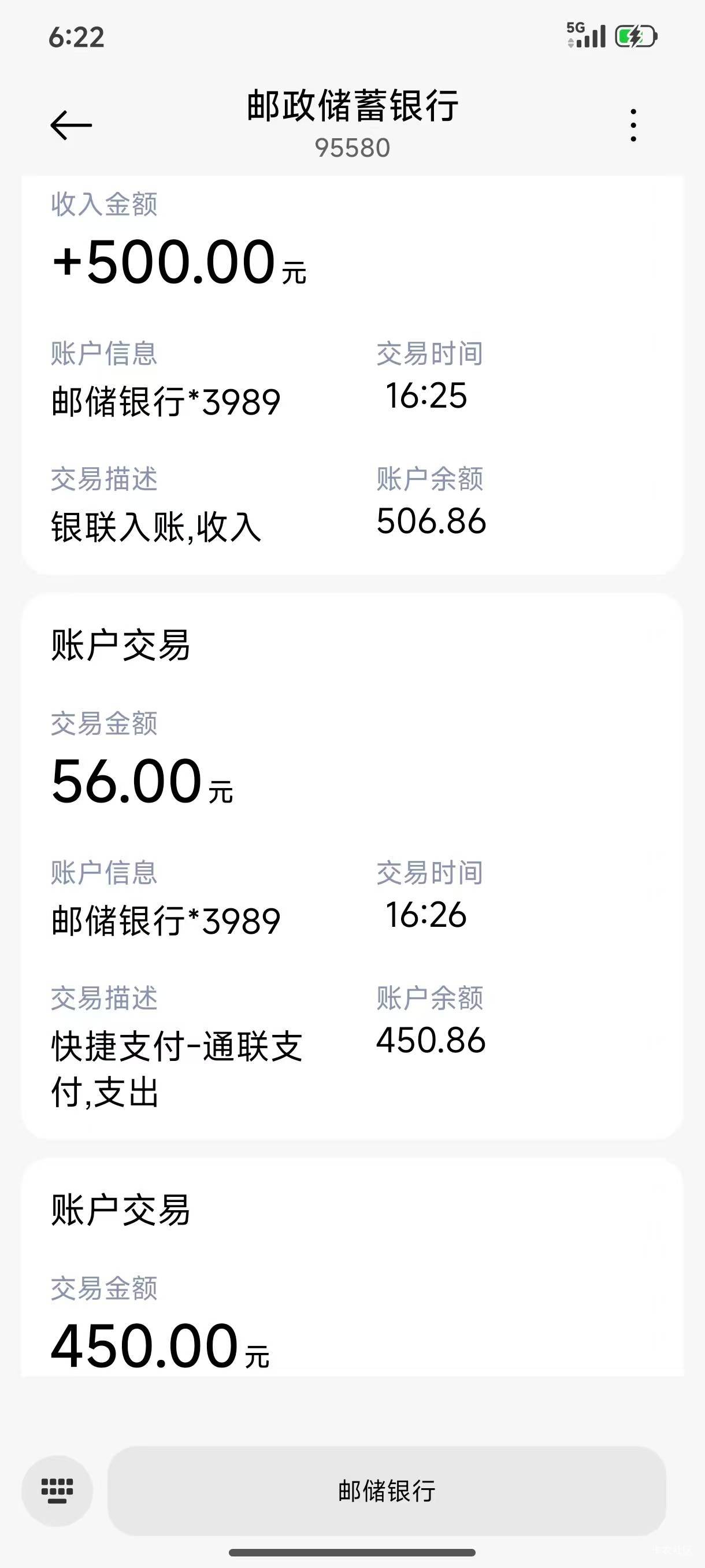Screen dimensions: 705x1568
Task: Switch to keyboard input icon
Action: [57, 1491]
